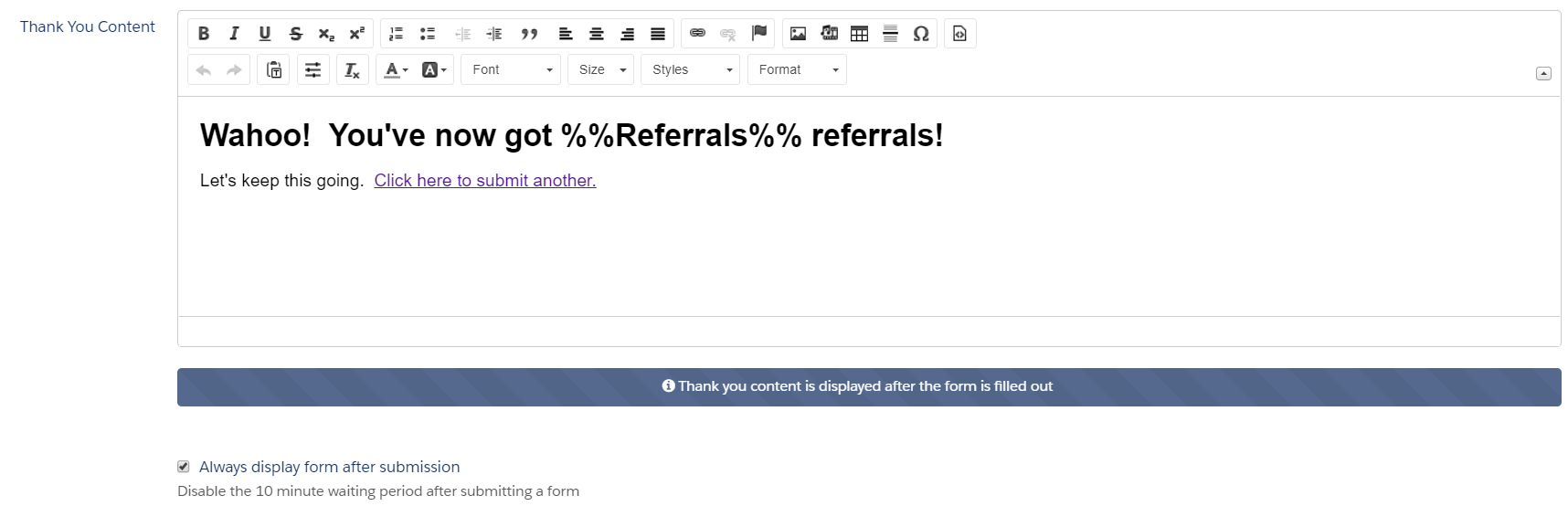Insert a hyperlink
This screenshot has width=1568, height=506.
697,34
